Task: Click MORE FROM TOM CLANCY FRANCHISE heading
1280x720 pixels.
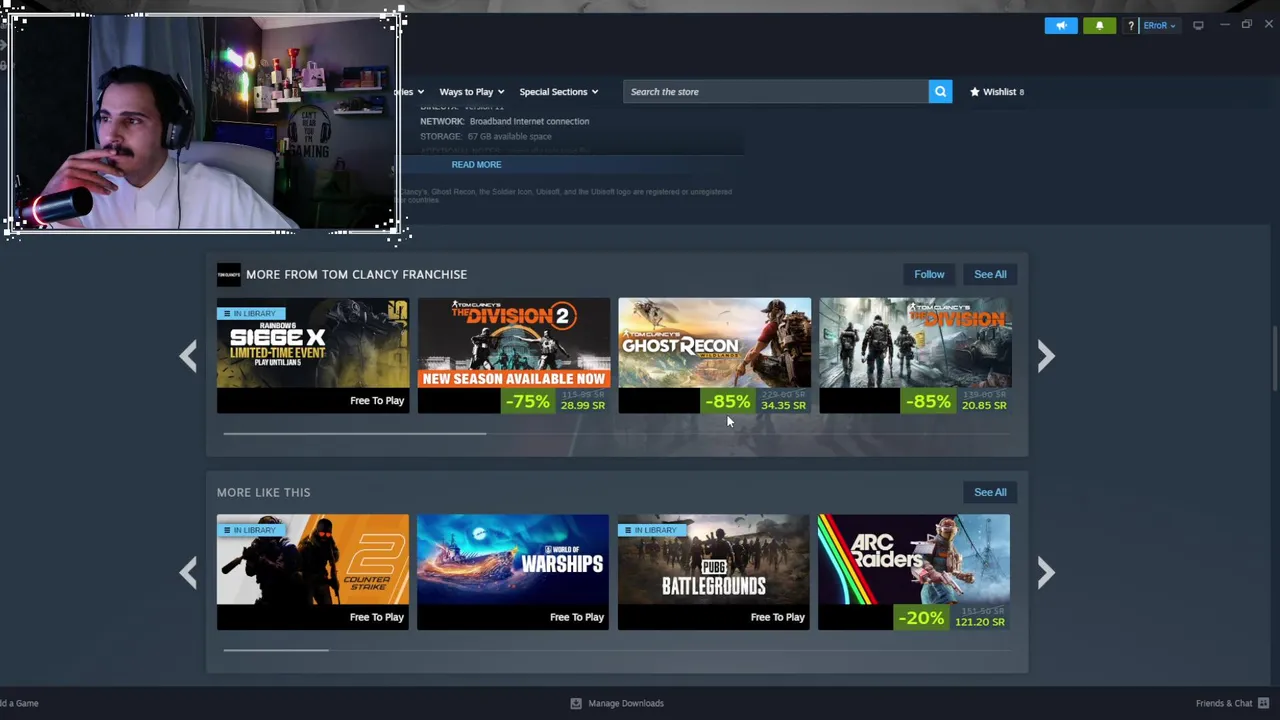Action: coord(356,274)
